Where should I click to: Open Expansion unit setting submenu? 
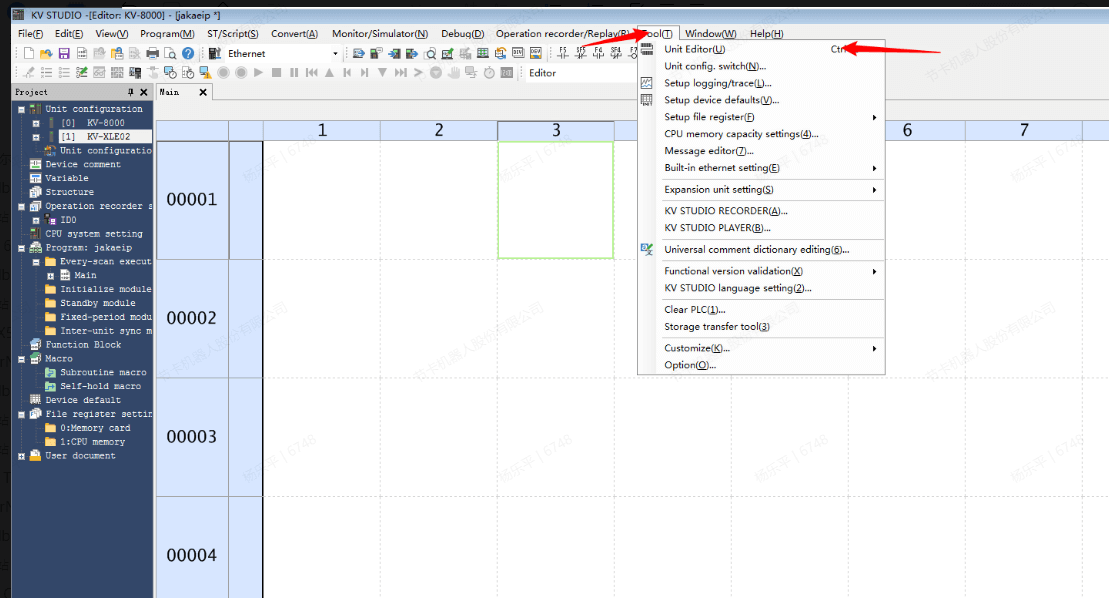[720, 190]
